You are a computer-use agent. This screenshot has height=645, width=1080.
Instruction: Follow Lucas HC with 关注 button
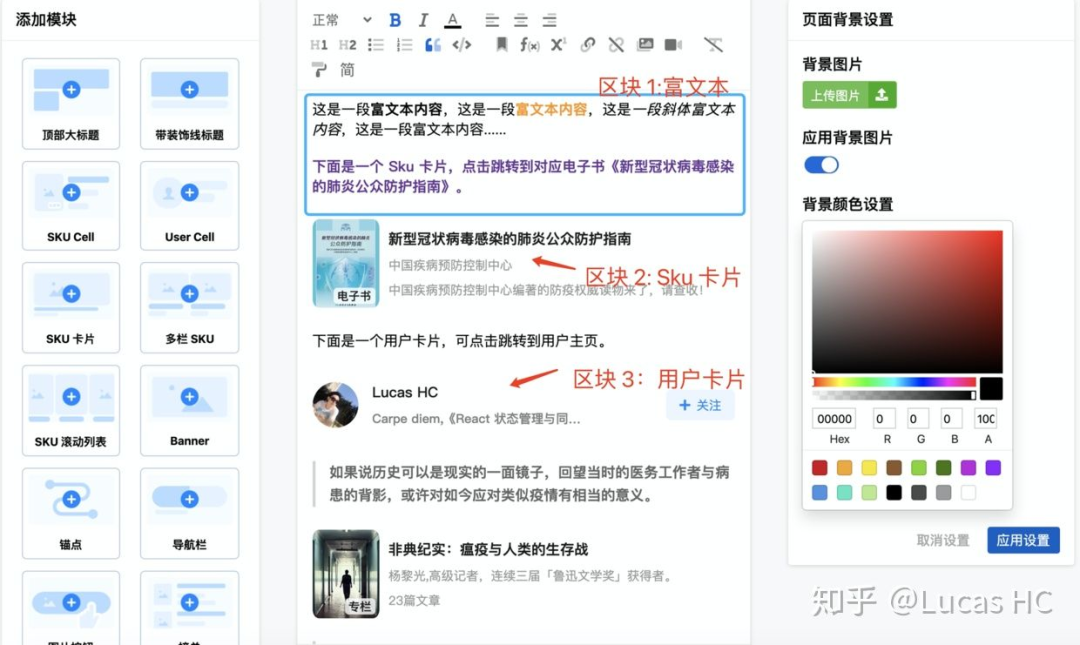[x=700, y=405]
